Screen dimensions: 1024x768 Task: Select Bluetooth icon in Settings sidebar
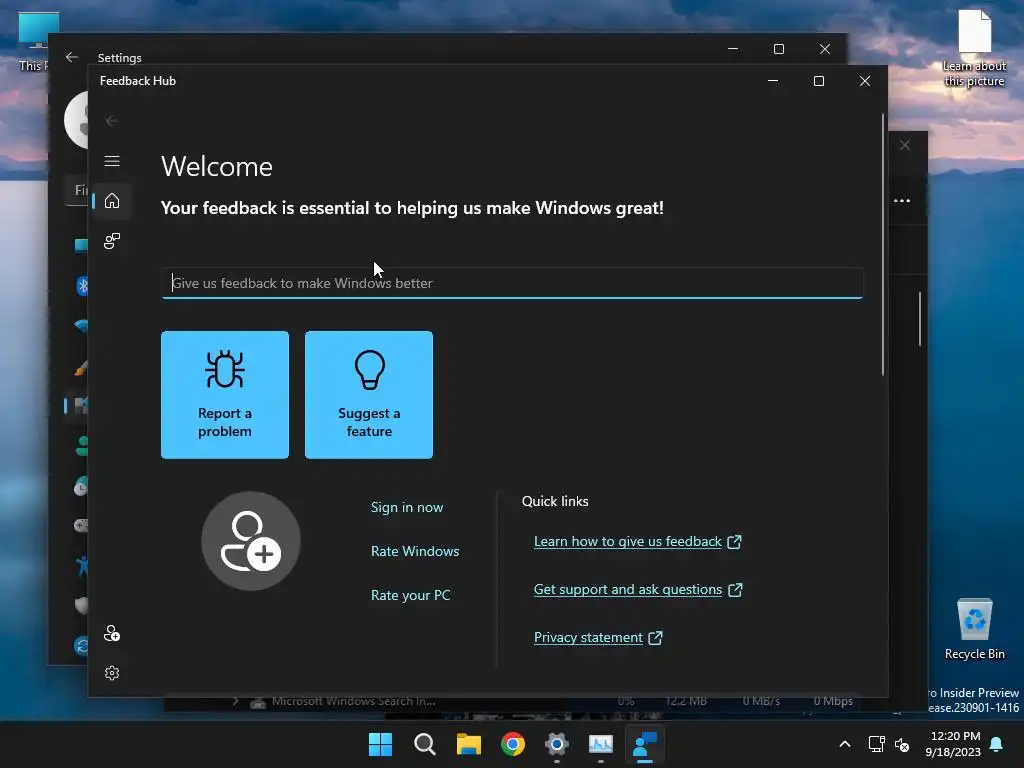[82, 285]
